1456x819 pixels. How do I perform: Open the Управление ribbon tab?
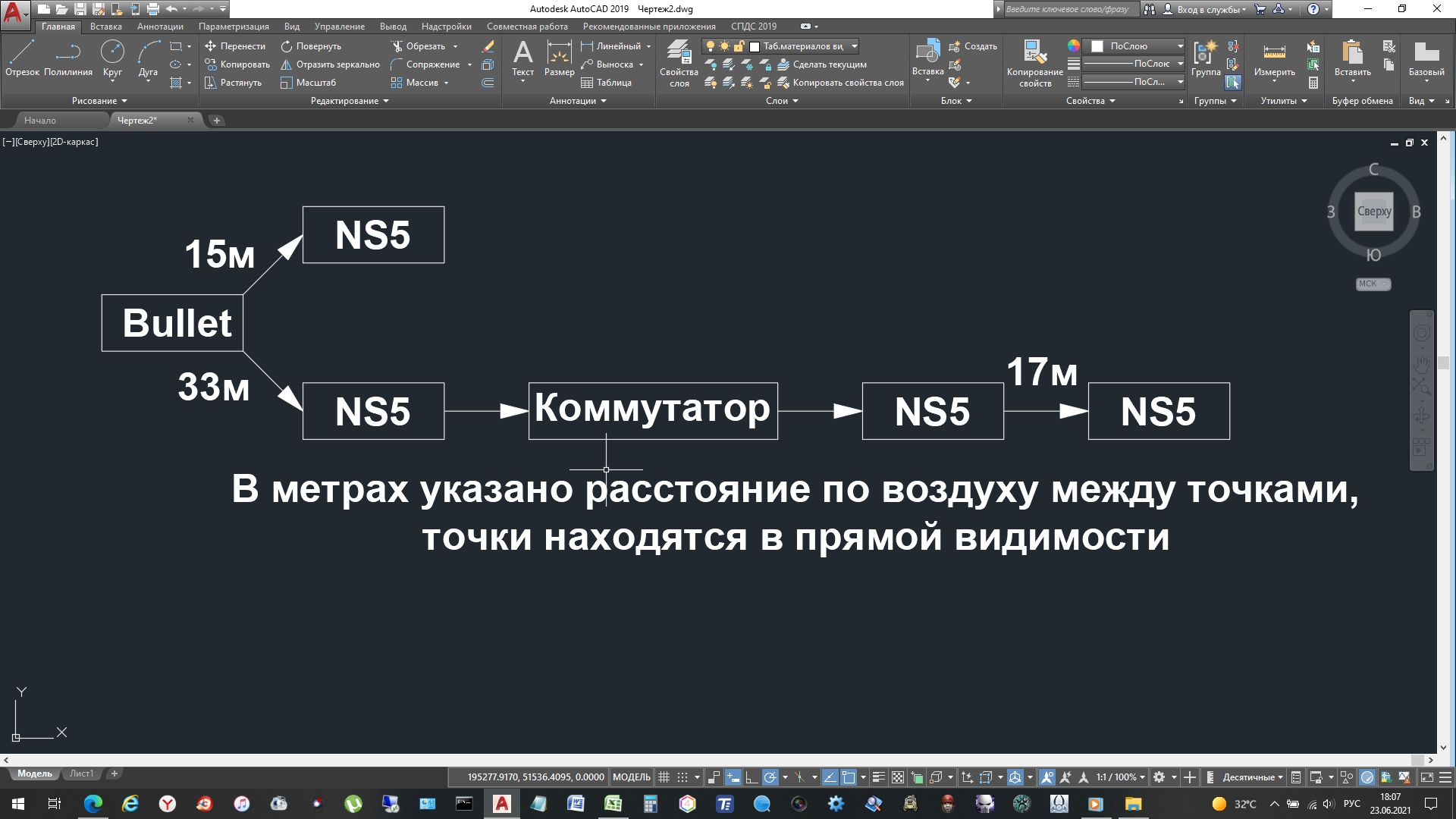tap(339, 27)
